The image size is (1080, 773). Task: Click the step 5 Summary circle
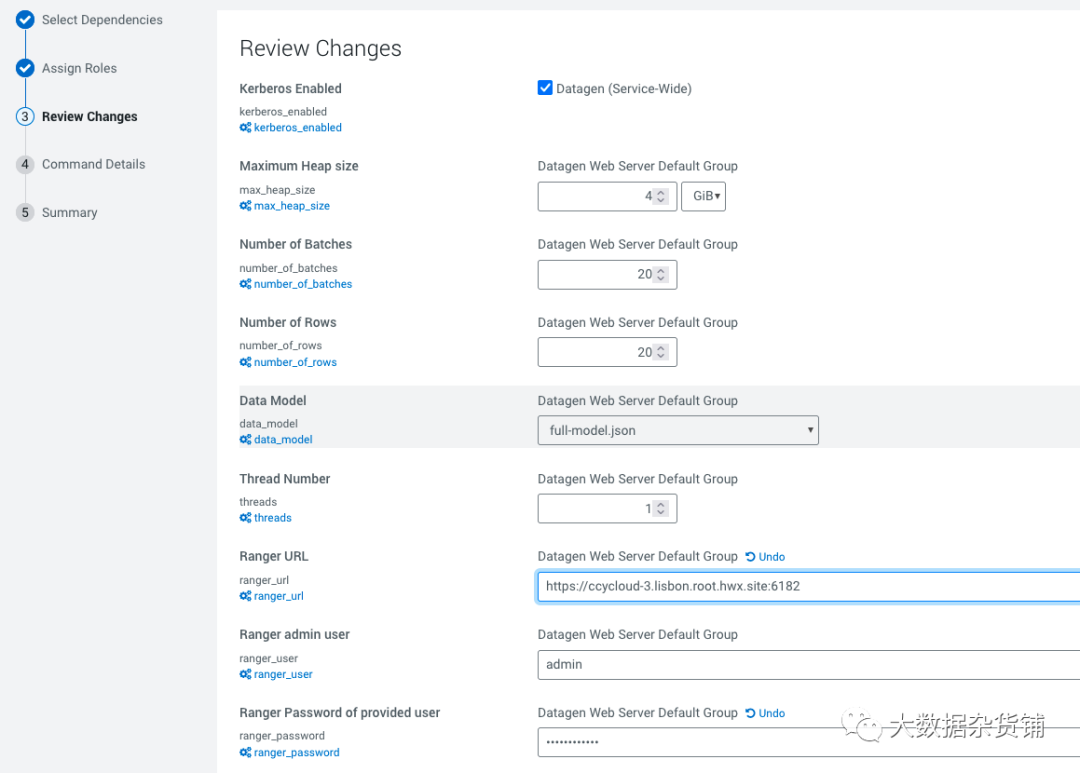pyautogui.click(x=25, y=212)
